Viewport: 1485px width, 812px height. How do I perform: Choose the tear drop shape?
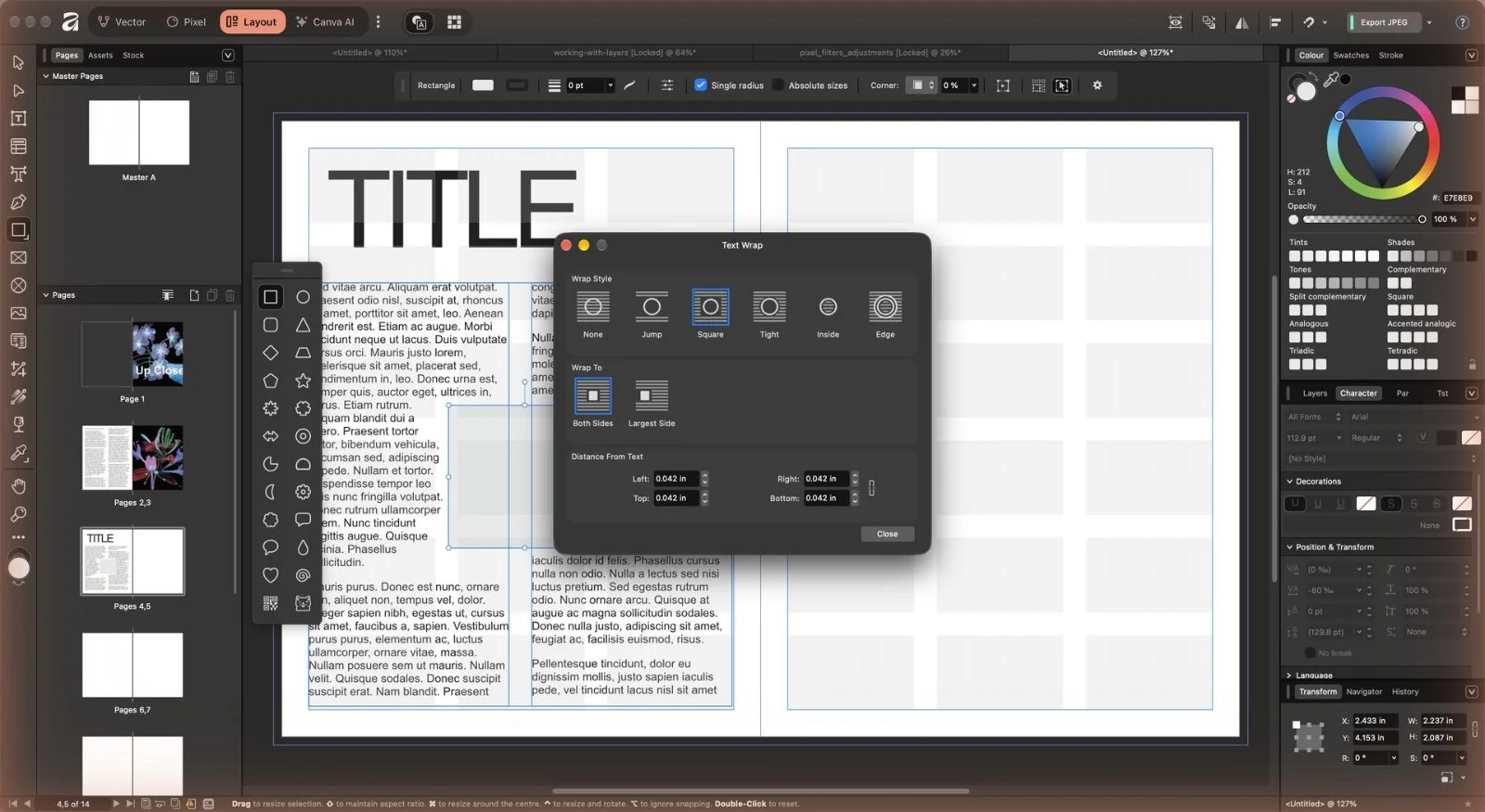click(303, 548)
